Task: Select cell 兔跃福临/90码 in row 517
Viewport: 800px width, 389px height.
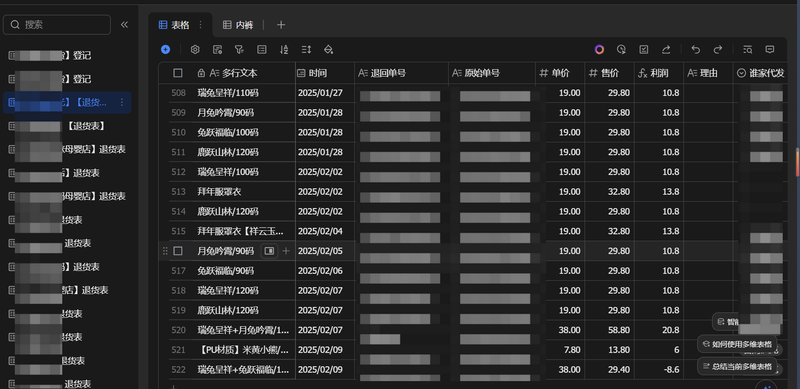Action: point(244,271)
